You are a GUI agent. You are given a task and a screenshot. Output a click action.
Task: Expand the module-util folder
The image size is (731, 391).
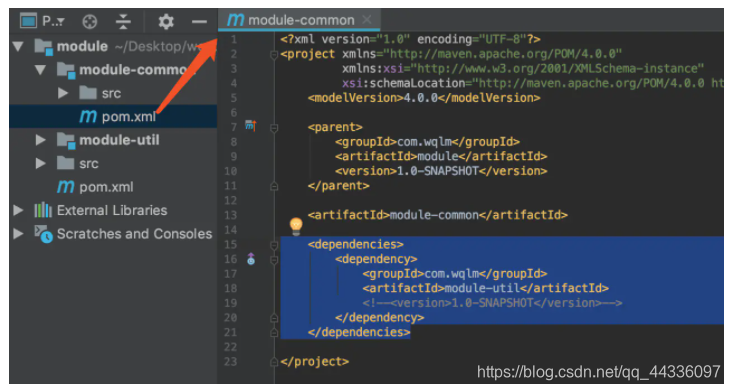click(x=41, y=140)
